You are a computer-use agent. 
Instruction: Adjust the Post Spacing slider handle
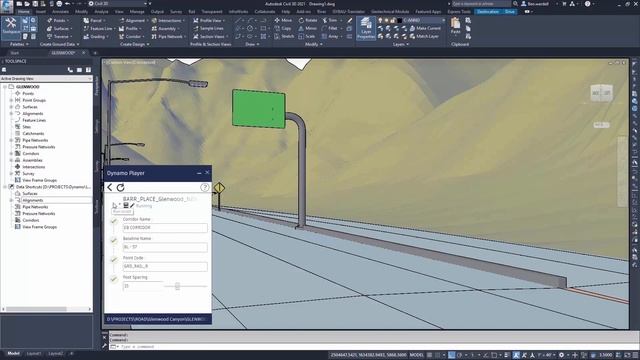pos(177,286)
